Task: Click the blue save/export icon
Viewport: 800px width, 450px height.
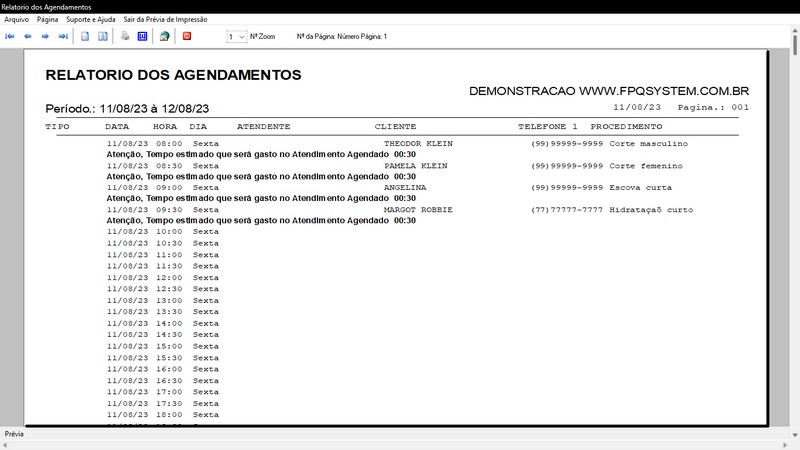Action: tap(142, 36)
